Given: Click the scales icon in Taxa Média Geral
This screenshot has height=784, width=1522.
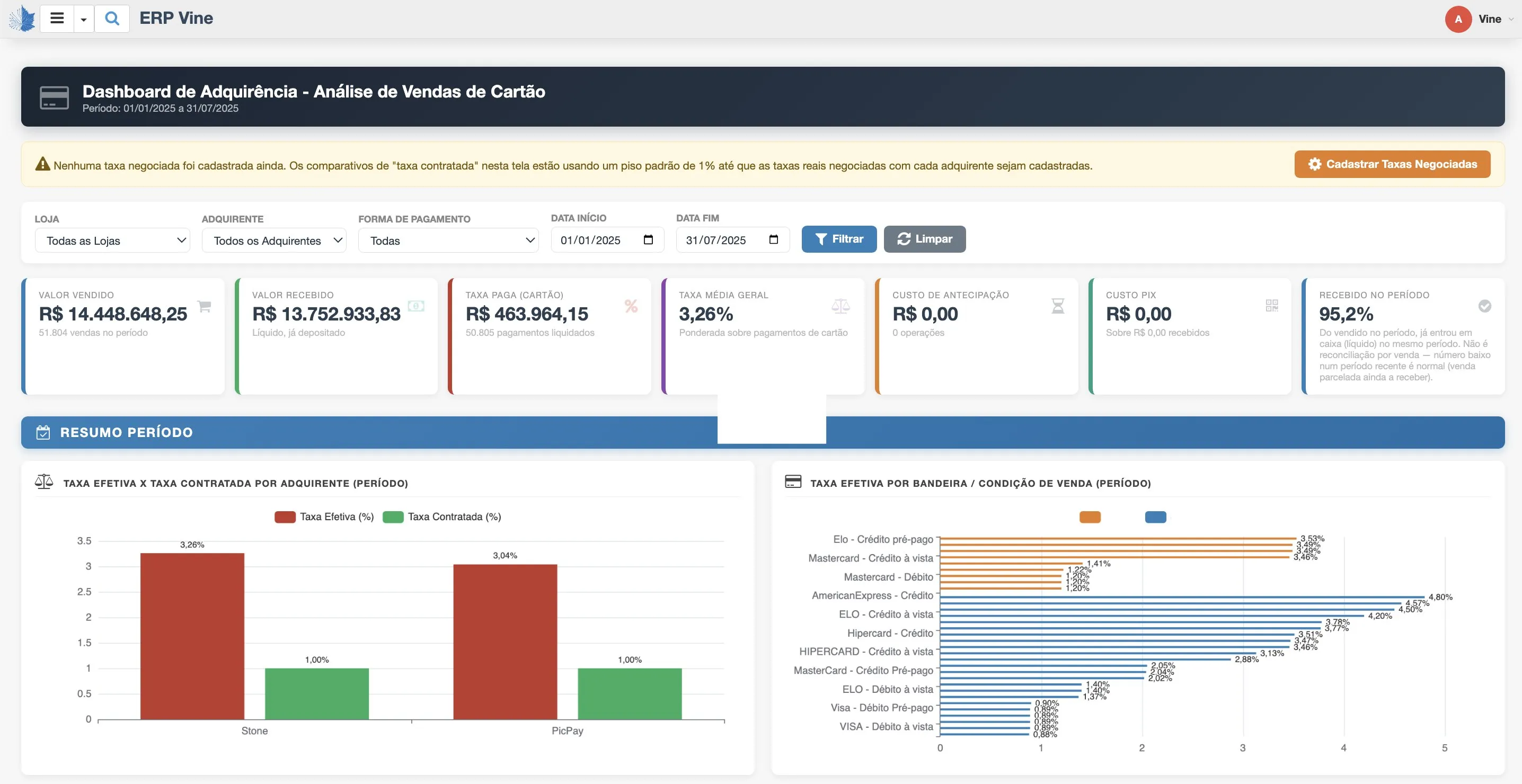Looking at the screenshot, I should click(x=841, y=306).
